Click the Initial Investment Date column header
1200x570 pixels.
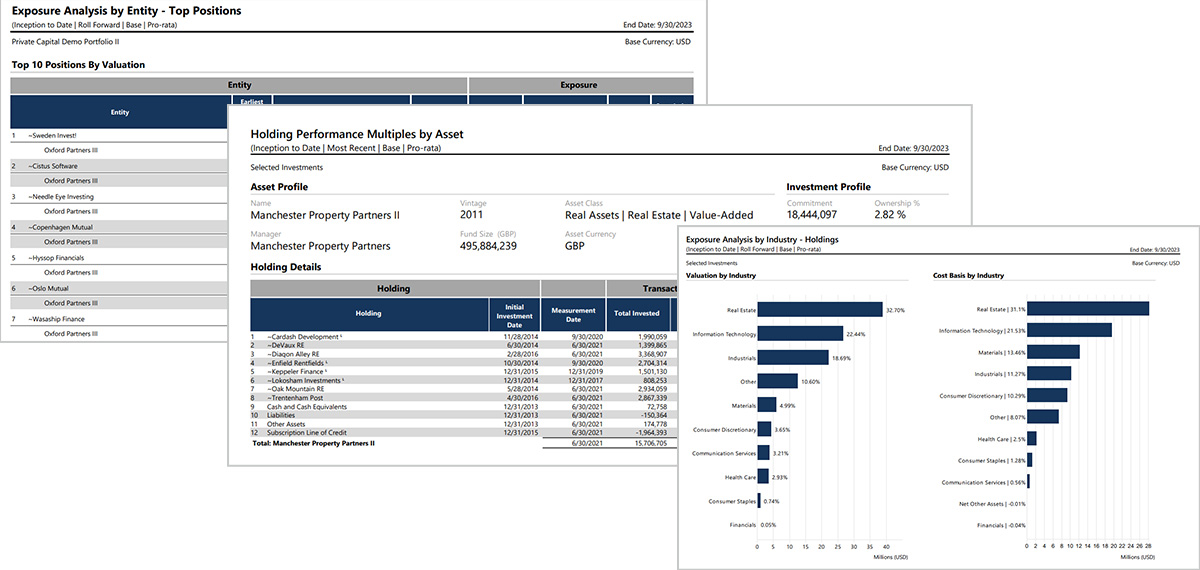click(514, 313)
